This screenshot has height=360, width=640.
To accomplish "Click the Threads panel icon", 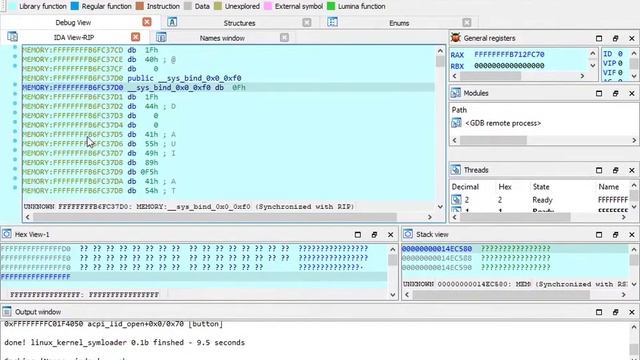I will coord(456,170).
